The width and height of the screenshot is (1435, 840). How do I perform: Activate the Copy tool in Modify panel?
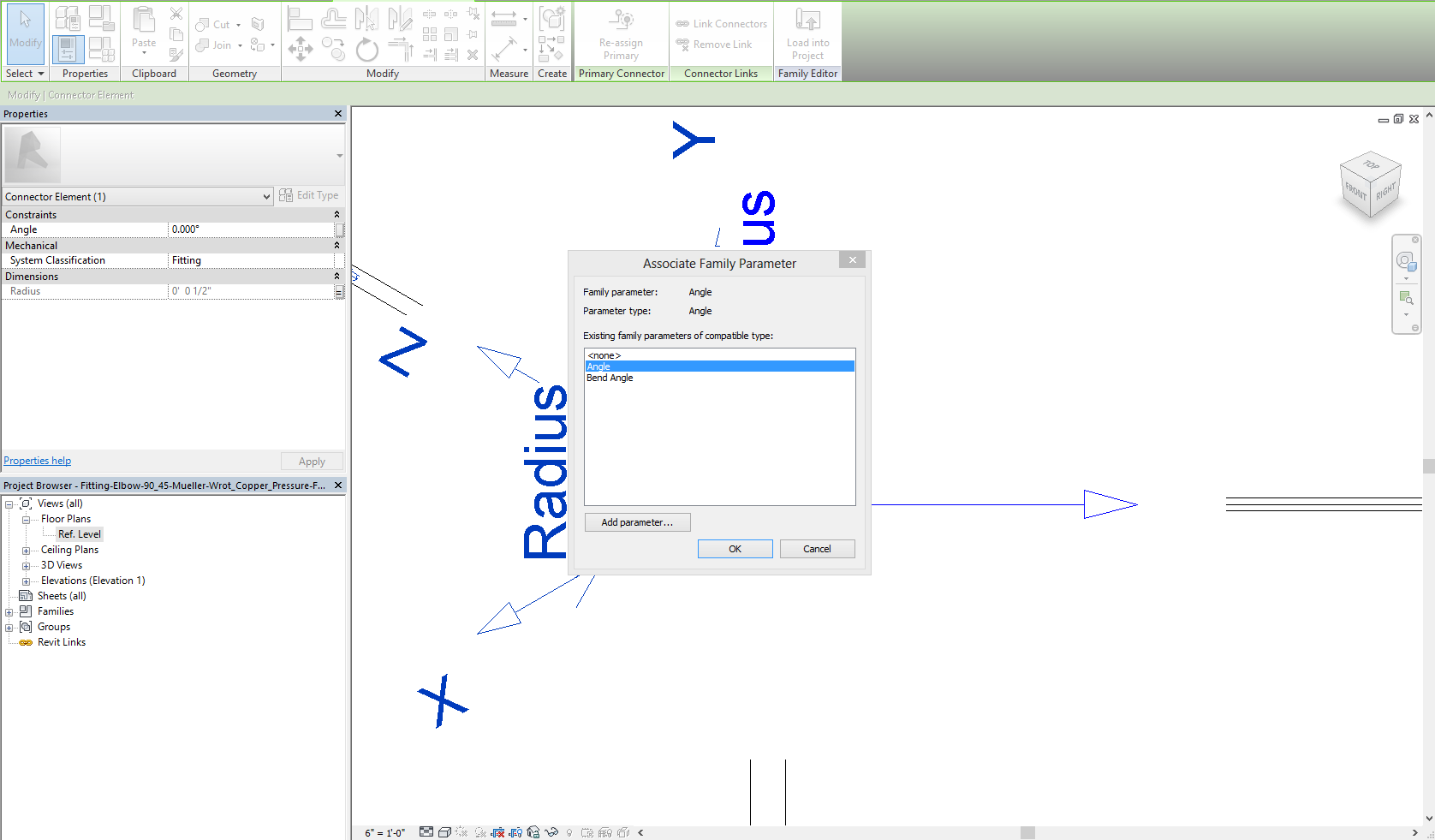pyautogui.click(x=334, y=49)
